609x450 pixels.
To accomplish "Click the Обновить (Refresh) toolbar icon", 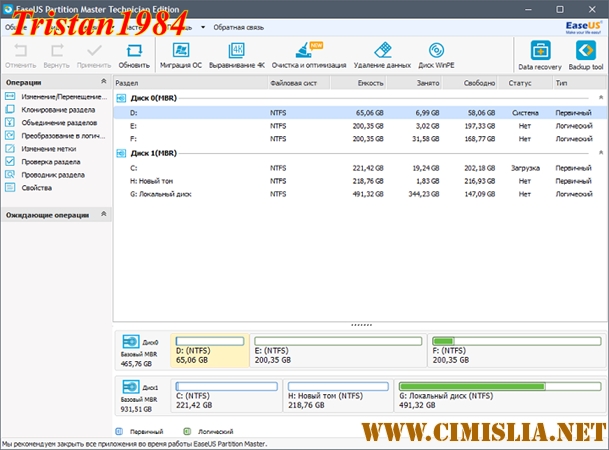I will coord(133,54).
